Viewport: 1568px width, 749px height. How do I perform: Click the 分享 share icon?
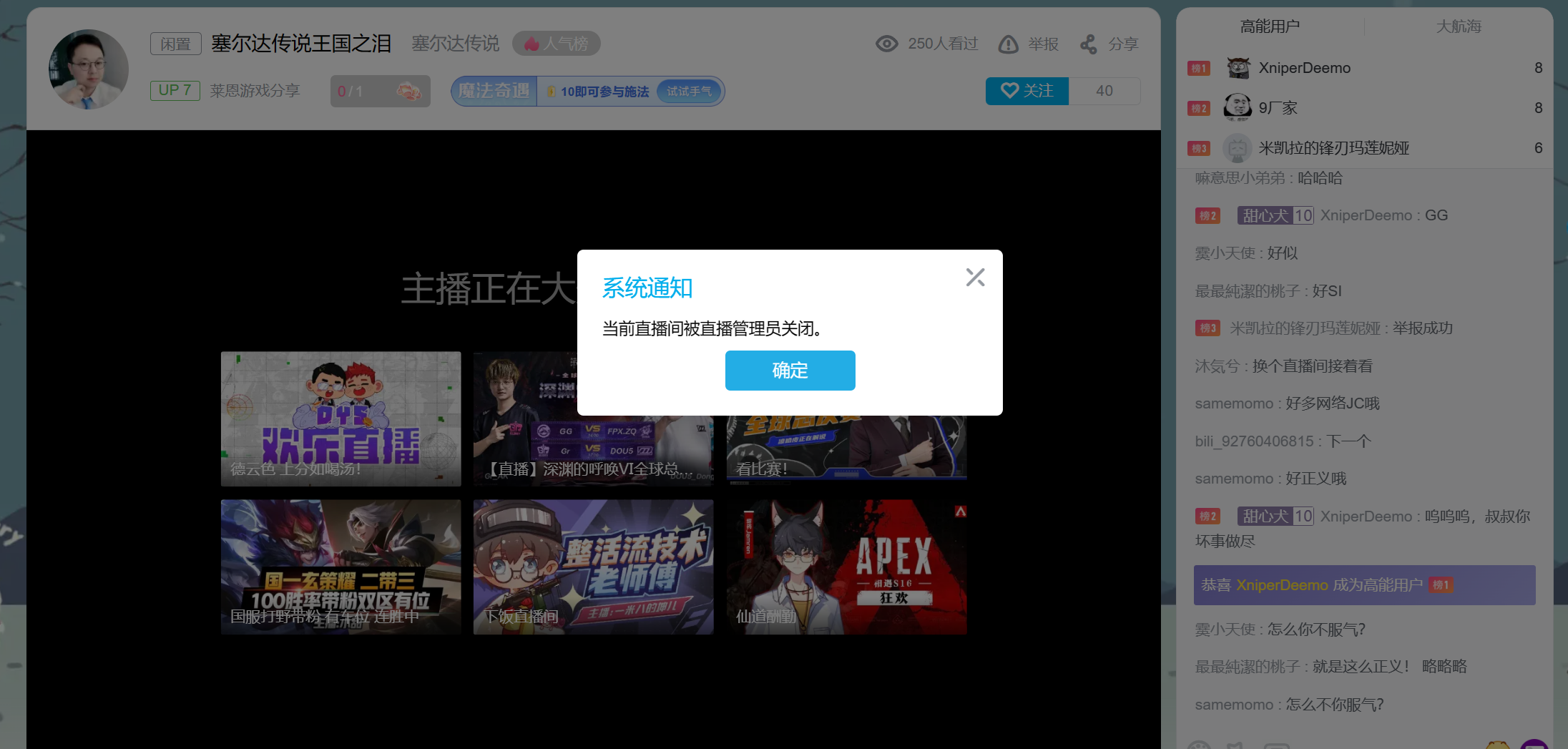click(1088, 44)
